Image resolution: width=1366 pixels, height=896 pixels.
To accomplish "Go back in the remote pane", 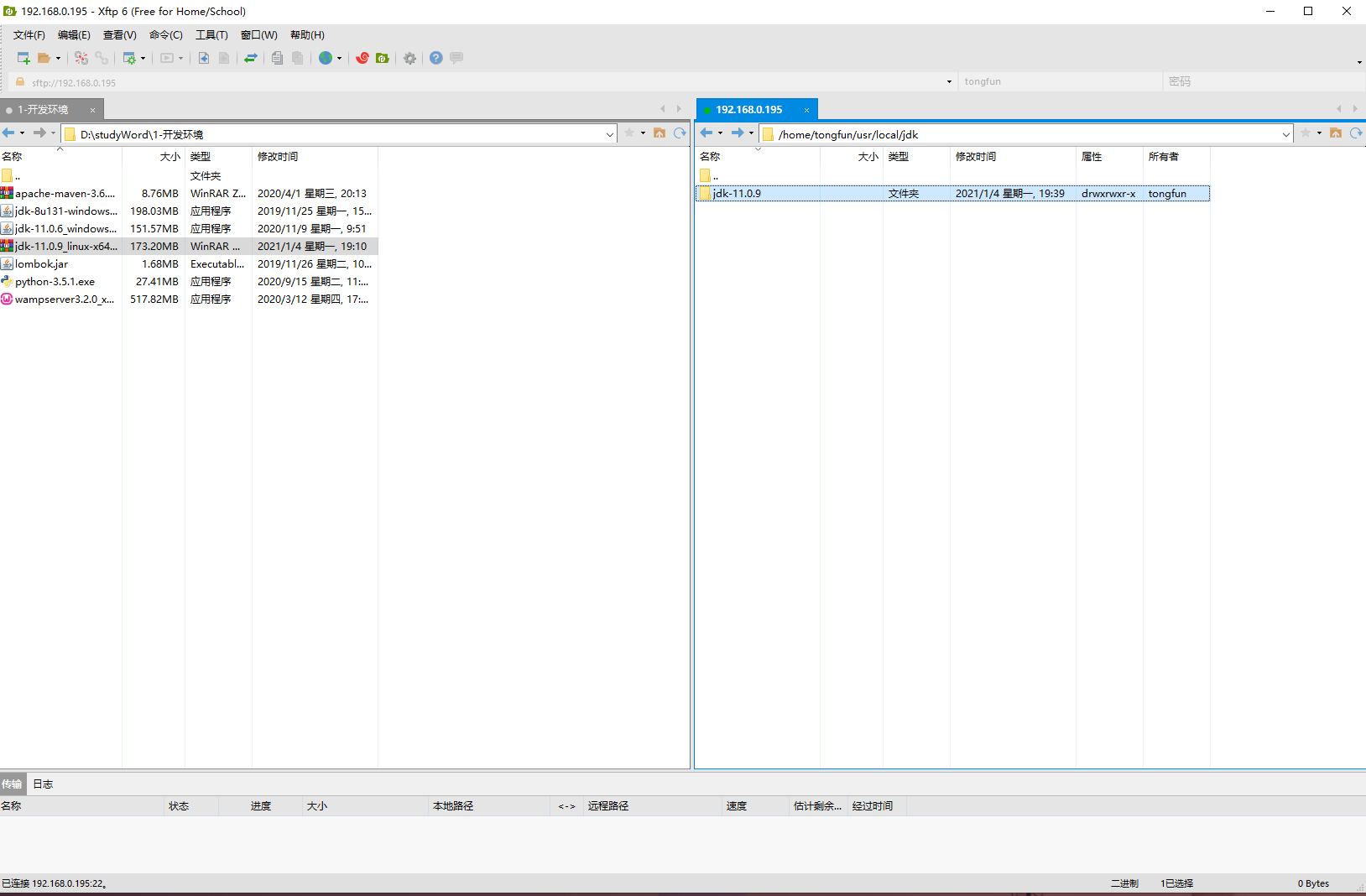I will click(x=706, y=133).
